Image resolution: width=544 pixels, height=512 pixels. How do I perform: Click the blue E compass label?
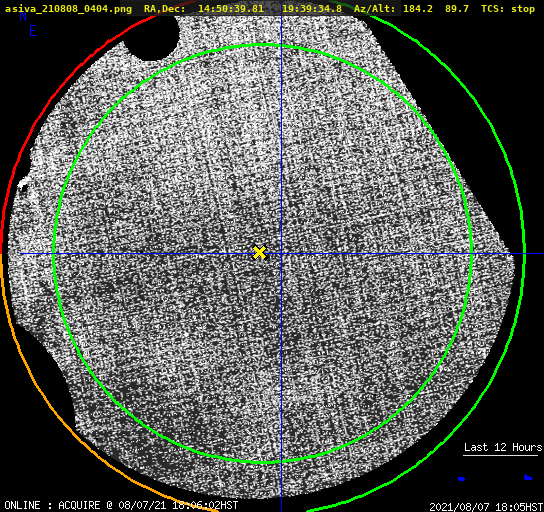(33, 31)
